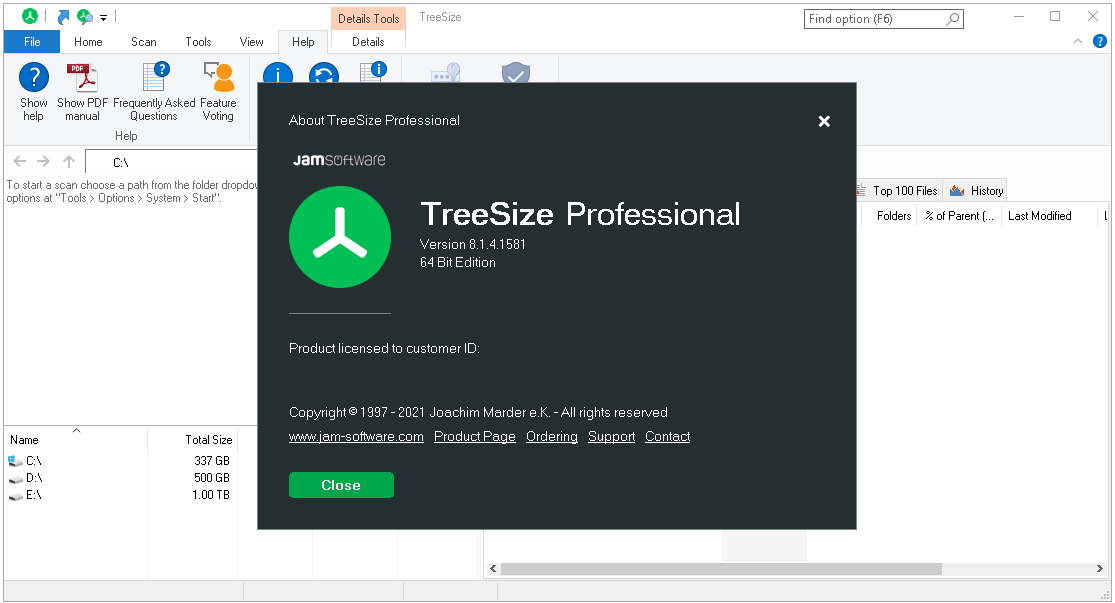Click the TreeSize logo in title bar
Screen dimensions: 1115x603
[x=30, y=16]
